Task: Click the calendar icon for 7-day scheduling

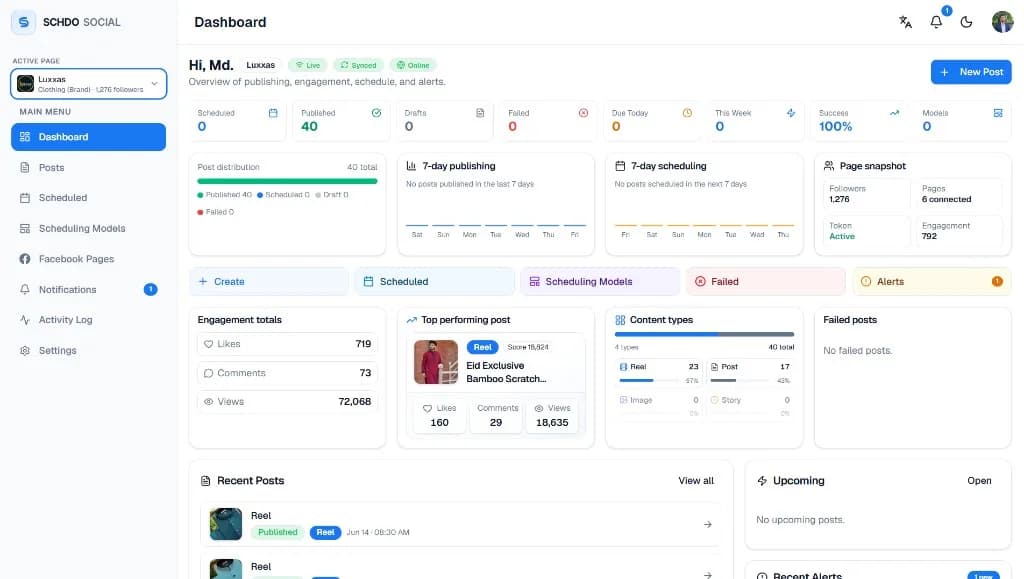Action: tap(620, 166)
